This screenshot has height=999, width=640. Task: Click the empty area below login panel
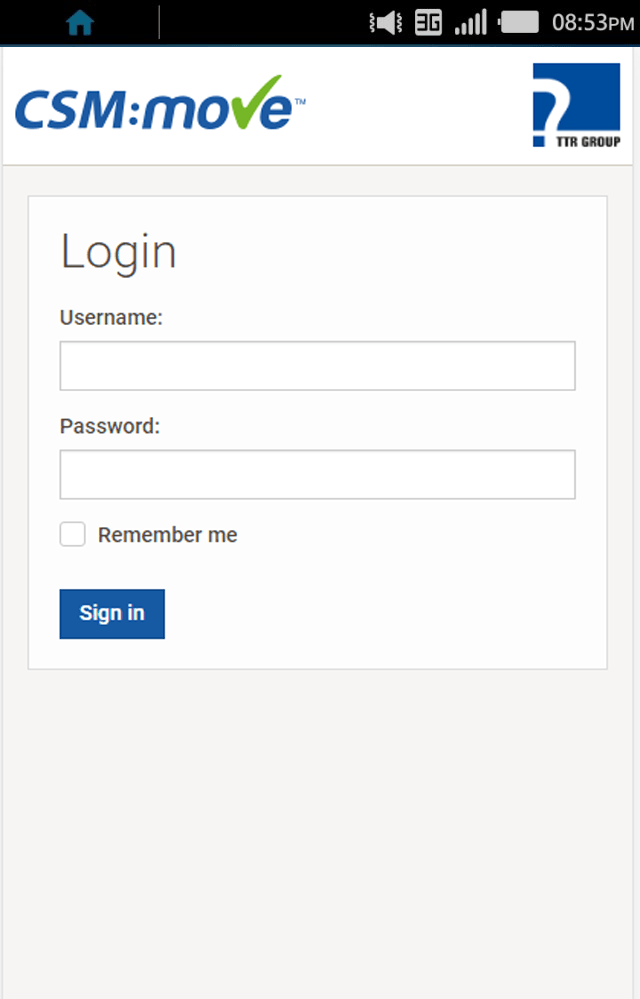(x=317, y=828)
